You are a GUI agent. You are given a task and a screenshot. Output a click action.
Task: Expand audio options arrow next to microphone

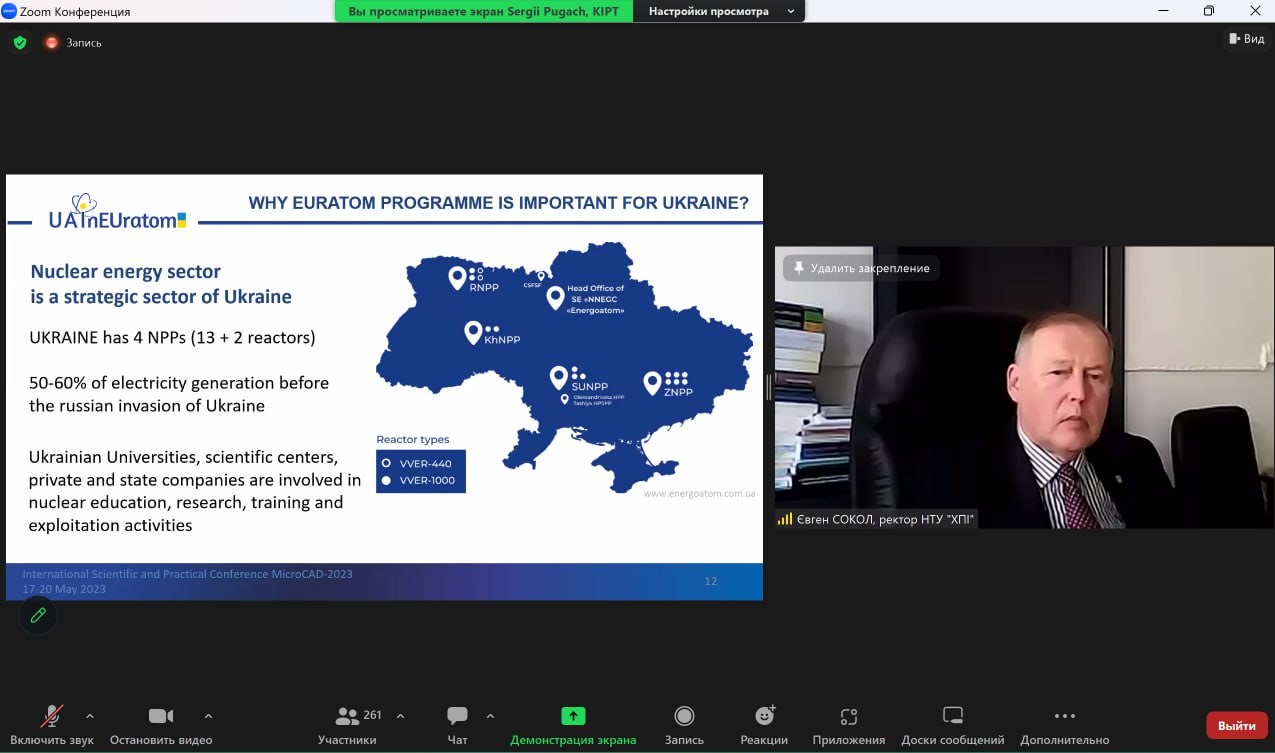[x=90, y=716]
